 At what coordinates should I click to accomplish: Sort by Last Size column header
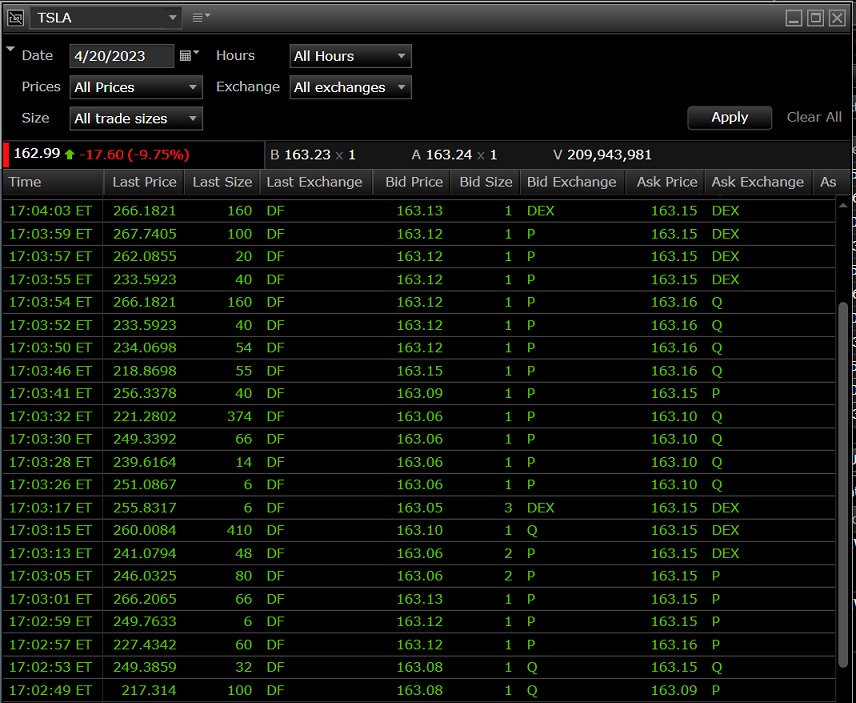pos(222,182)
